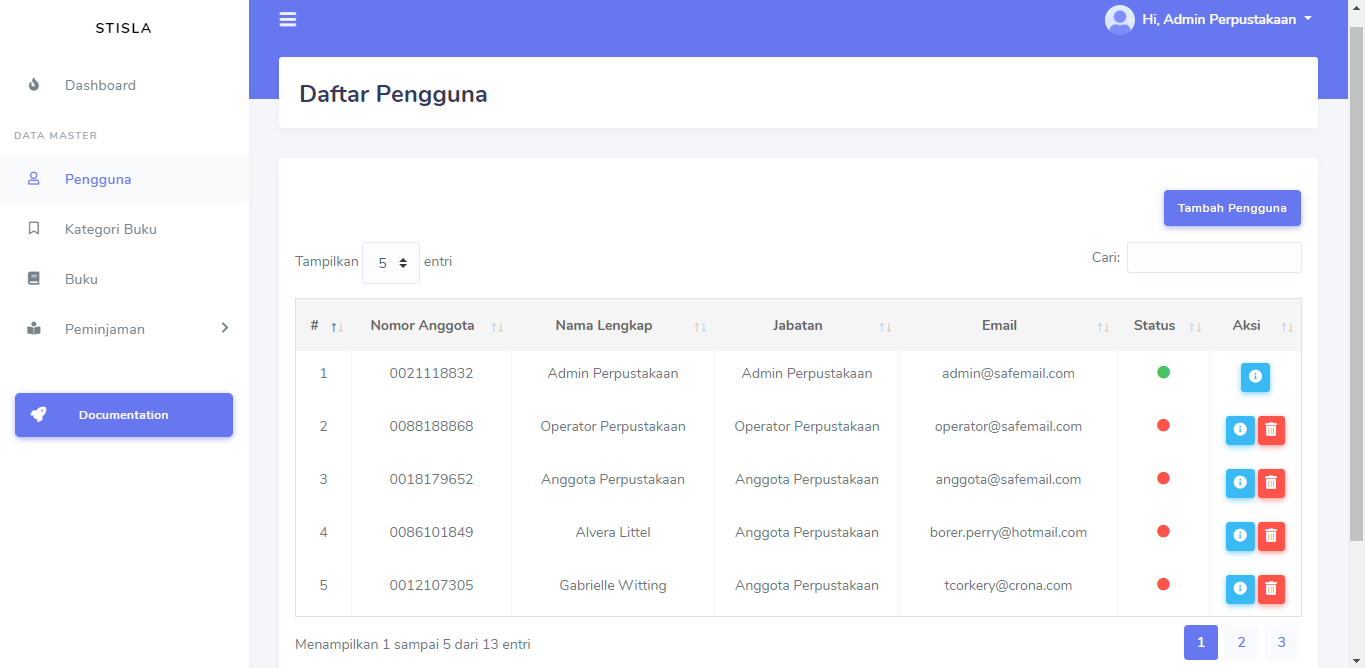This screenshot has height=668, width=1365.
Task: Open the sidebar hamburger menu
Action: point(287,19)
